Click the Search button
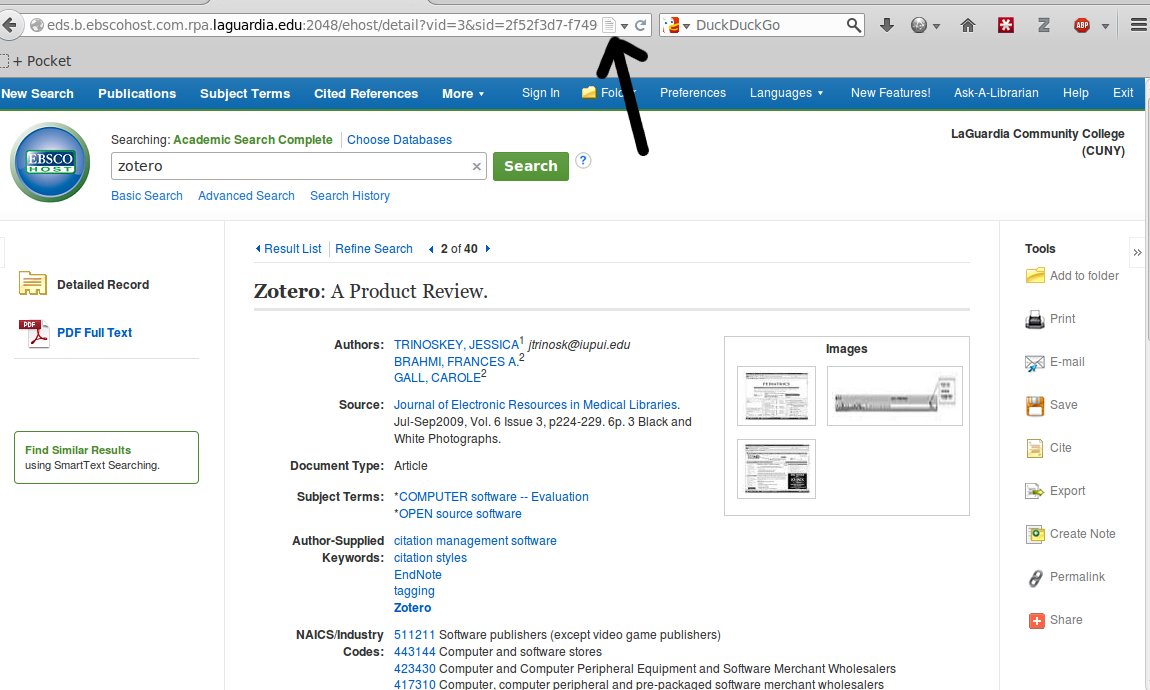 [531, 166]
